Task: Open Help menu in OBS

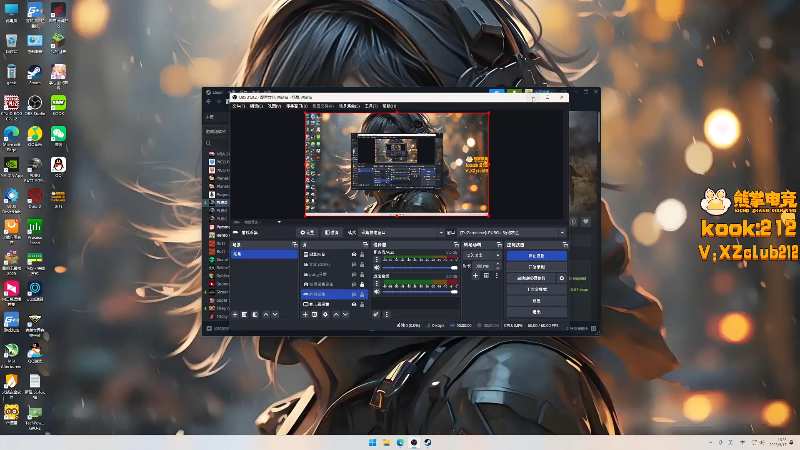Action: click(x=389, y=106)
